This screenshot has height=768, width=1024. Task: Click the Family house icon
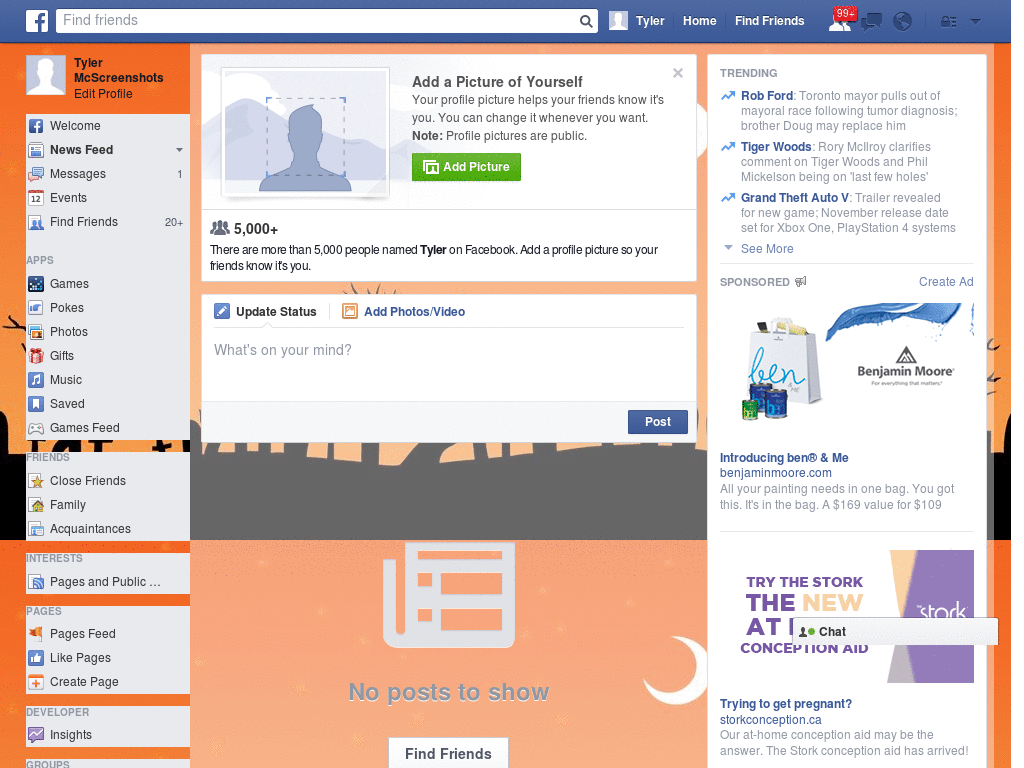36,505
